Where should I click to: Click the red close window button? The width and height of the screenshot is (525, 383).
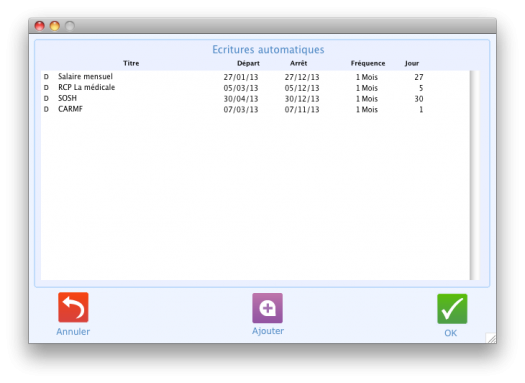pos(40,26)
